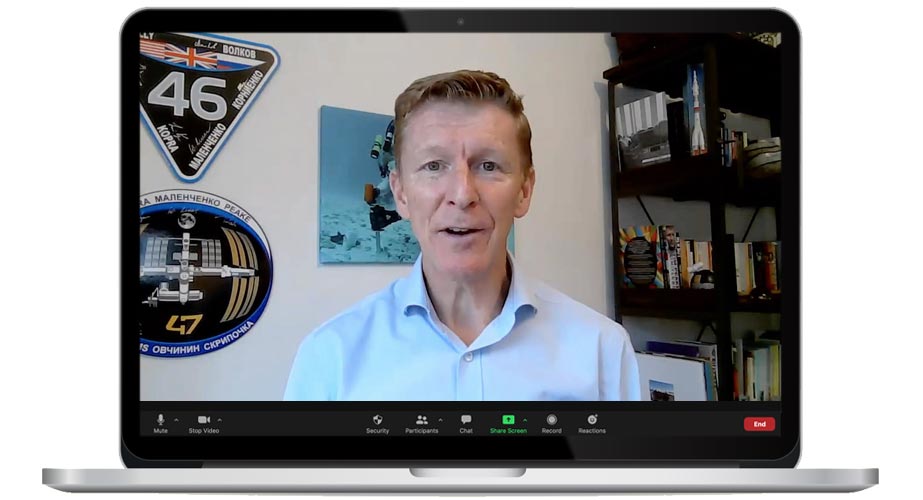Expand audio options arrow beside Mute
923x500 pixels.
click(x=176, y=420)
